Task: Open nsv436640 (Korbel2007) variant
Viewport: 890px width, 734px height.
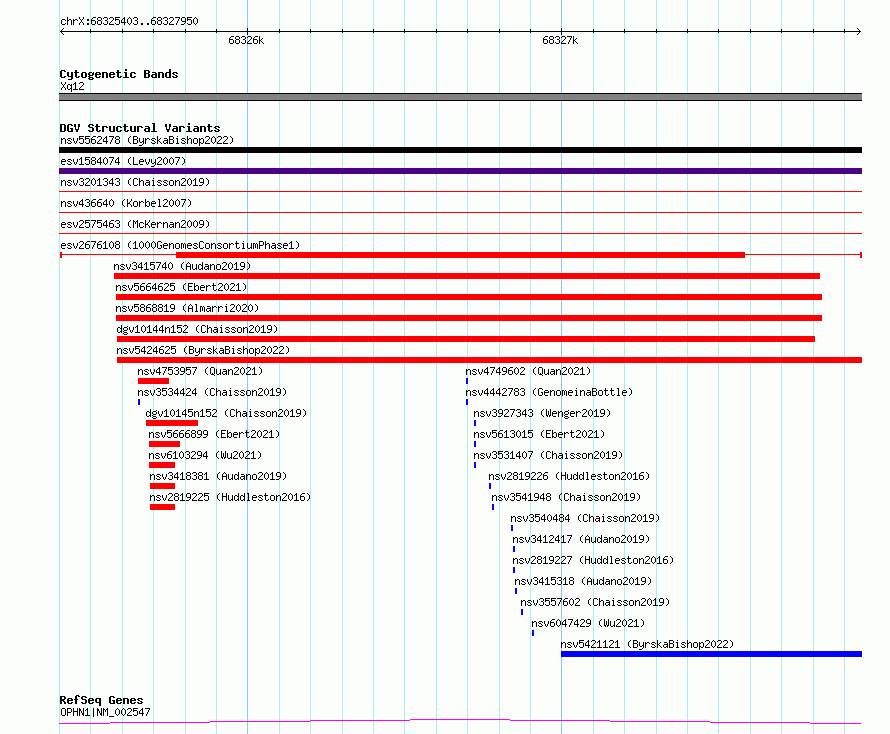Action: coord(126,203)
